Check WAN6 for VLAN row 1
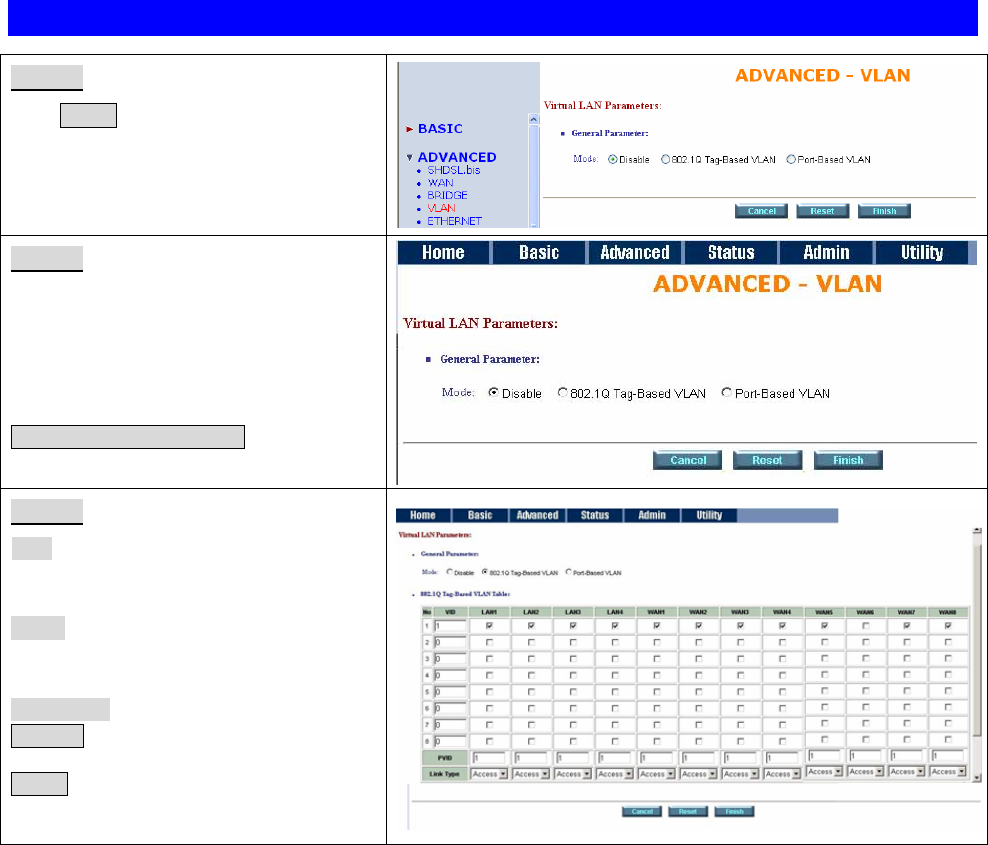Image resolution: width=988 pixels, height=845 pixels. click(866, 626)
